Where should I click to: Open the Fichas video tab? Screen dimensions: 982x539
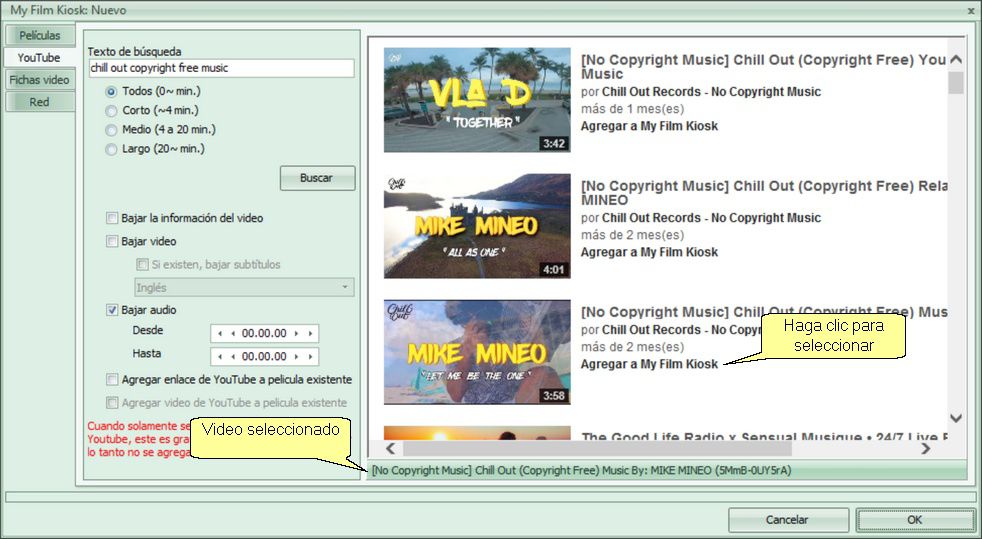click(39, 80)
